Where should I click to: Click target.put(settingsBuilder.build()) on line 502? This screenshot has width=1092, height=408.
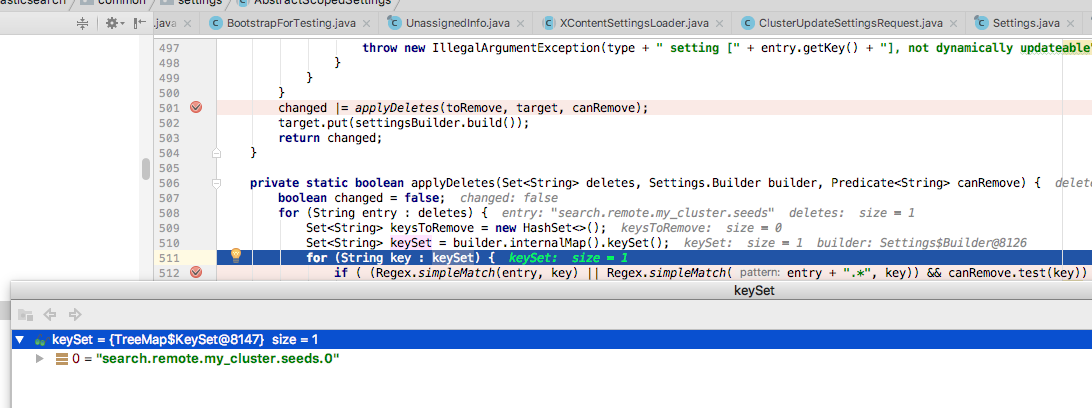(x=403, y=123)
